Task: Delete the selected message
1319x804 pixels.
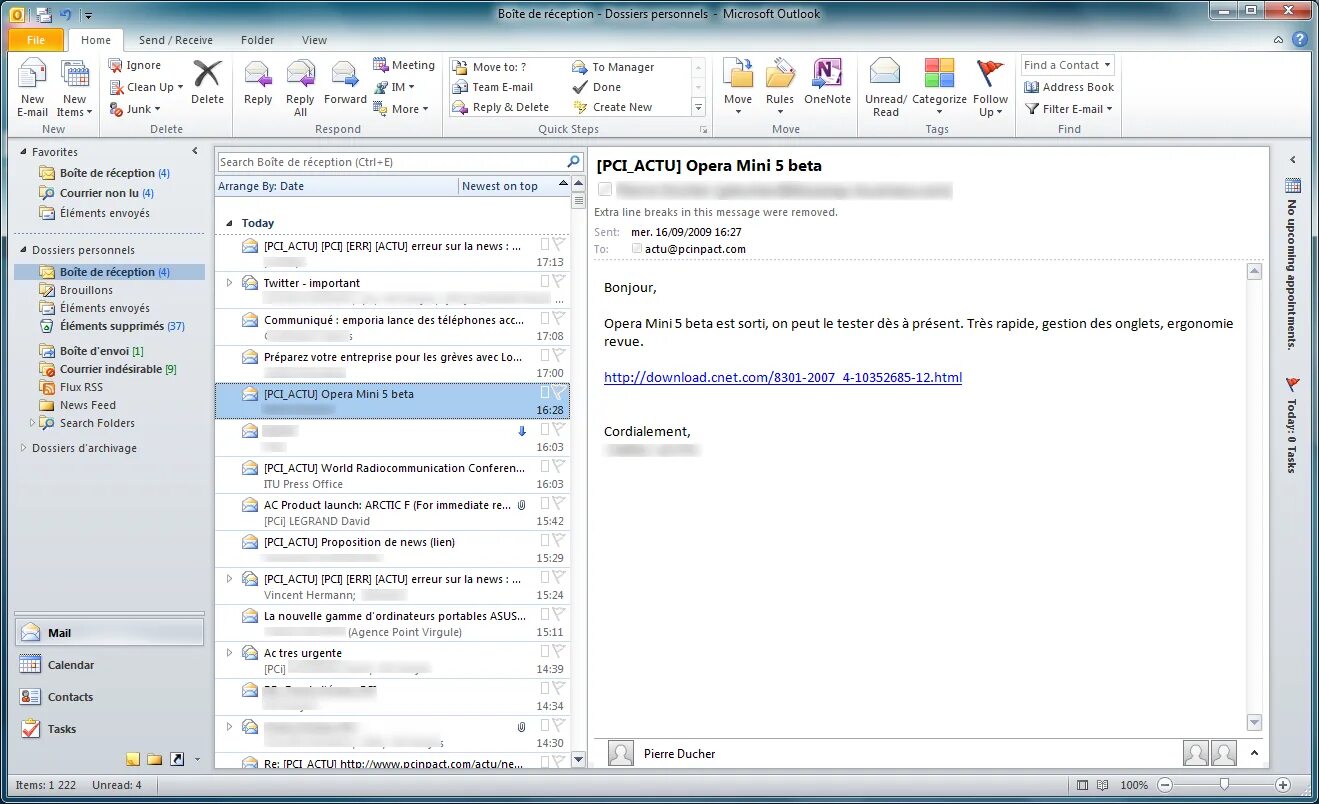Action: point(207,82)
